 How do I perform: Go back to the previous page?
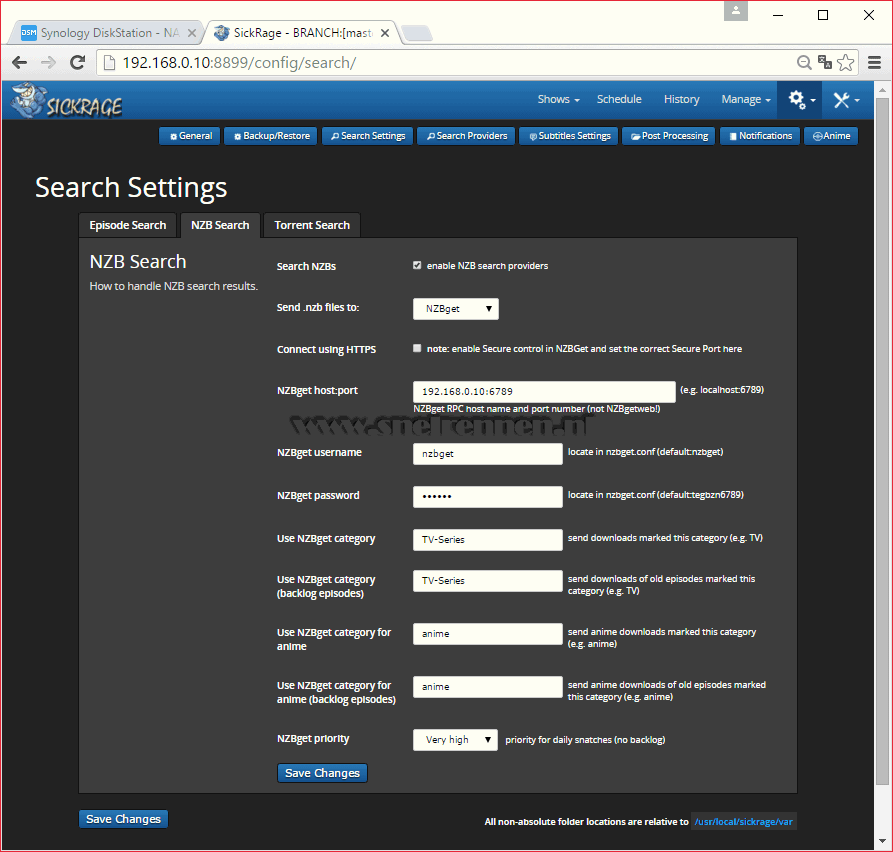coord(19,63)
